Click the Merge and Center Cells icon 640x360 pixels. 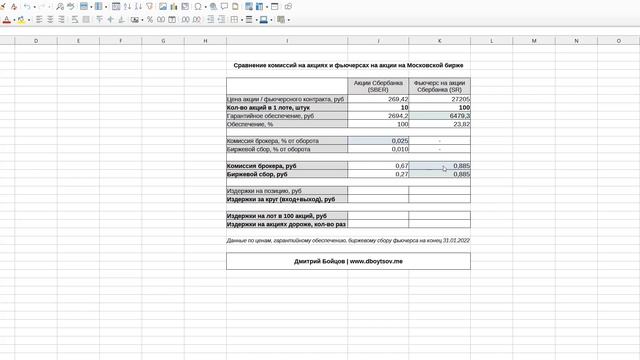pyautogui.click(x=86, y=20)
